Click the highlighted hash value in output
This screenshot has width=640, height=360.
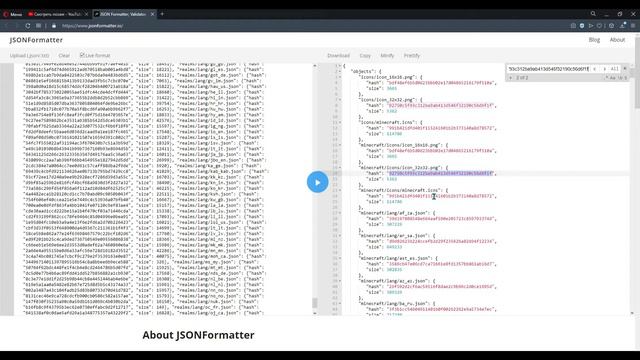coord(441,173)
